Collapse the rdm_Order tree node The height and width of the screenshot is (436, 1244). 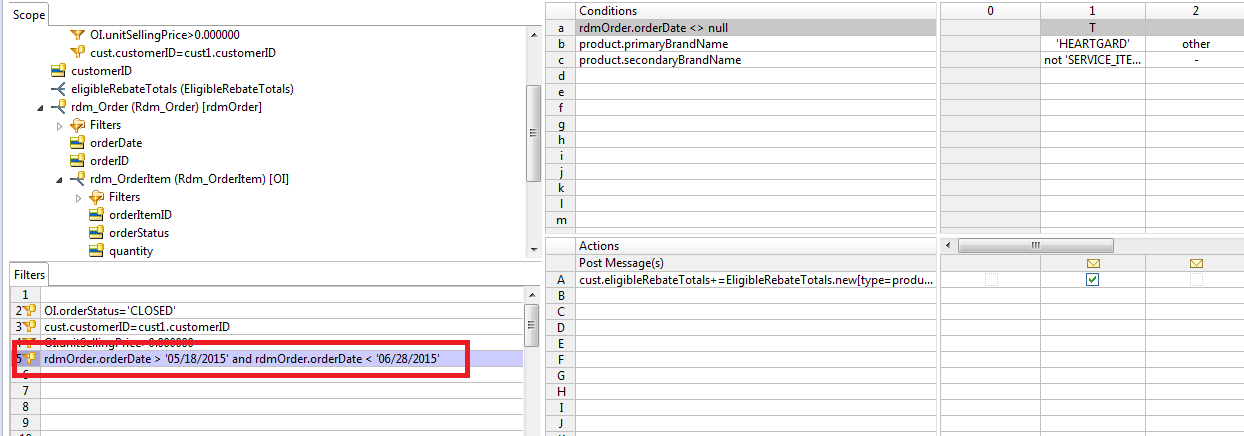[x=40, y=107]
